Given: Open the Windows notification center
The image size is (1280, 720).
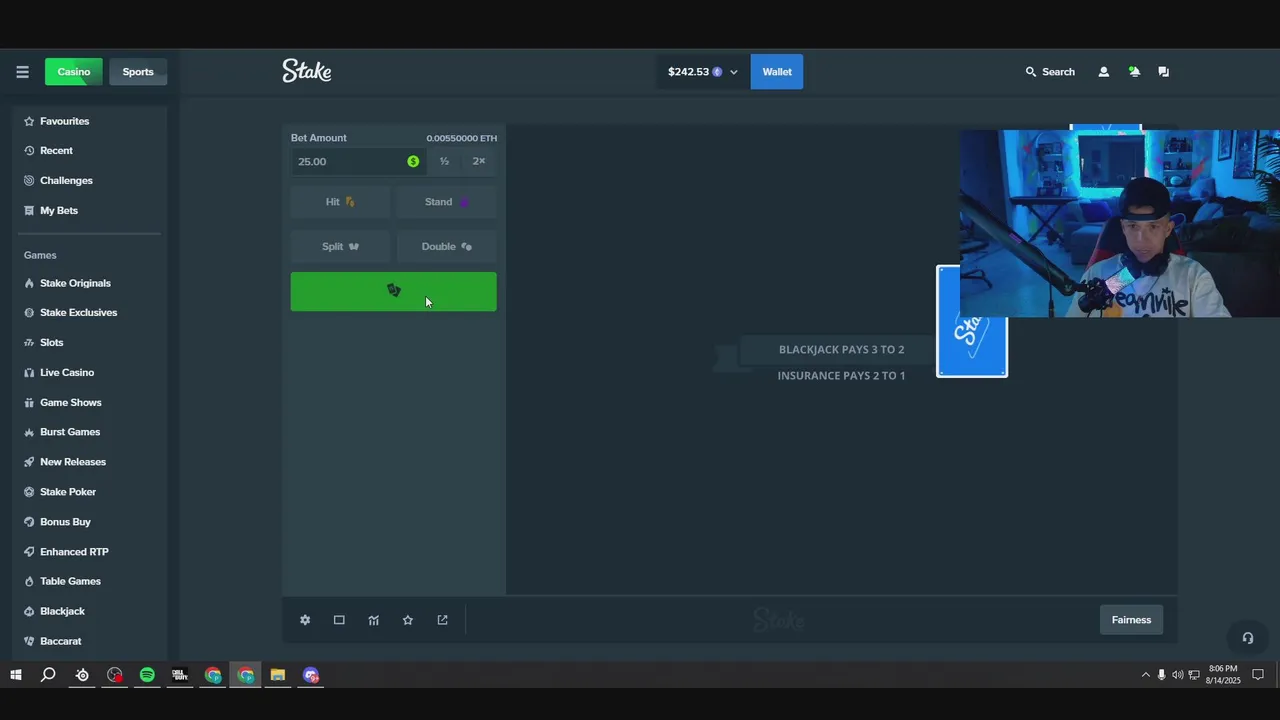Looking at the screenshot, I should (x=1258, y=675).
